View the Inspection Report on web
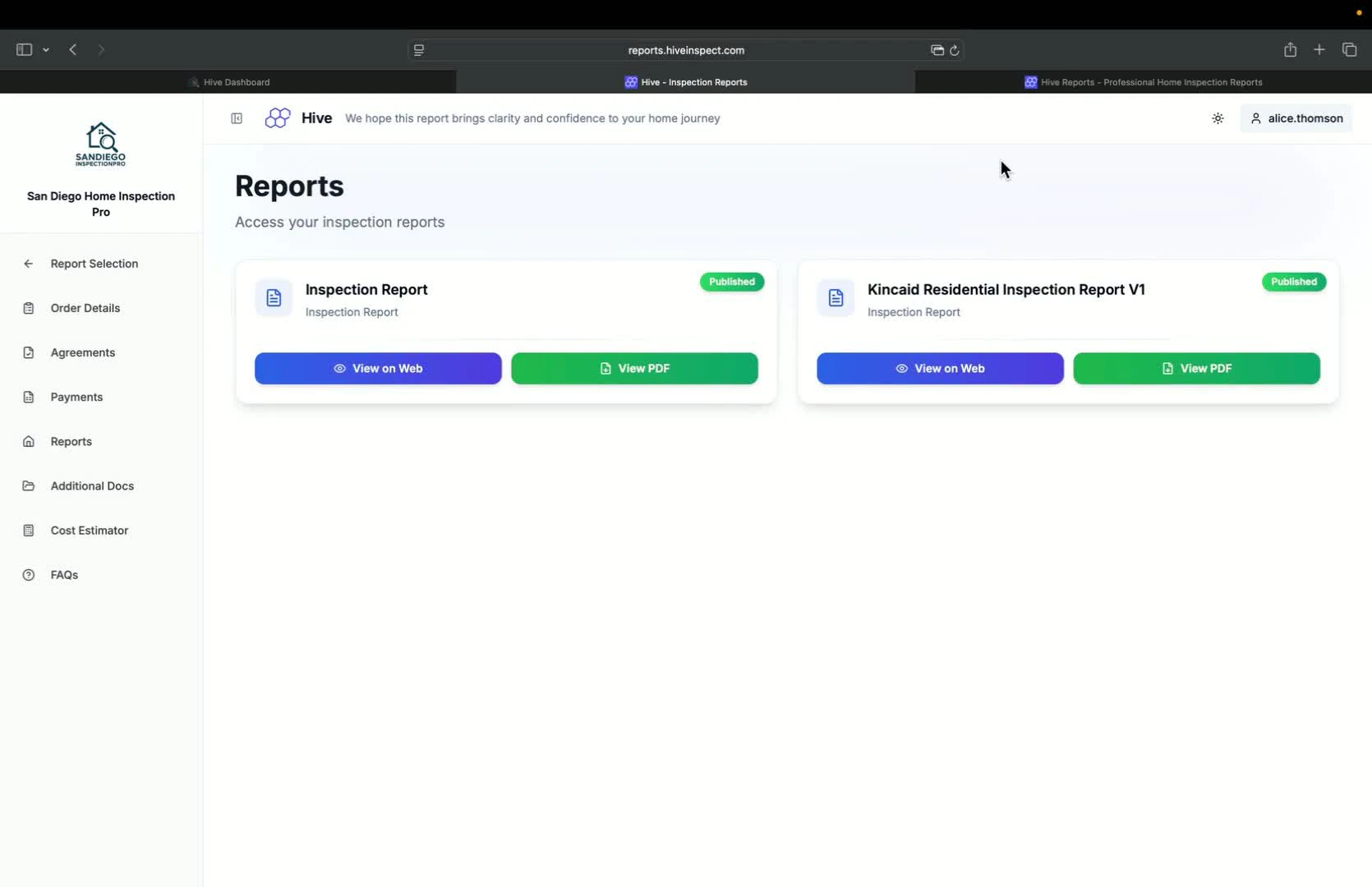Screen dimensions: 1372x887 378,368
